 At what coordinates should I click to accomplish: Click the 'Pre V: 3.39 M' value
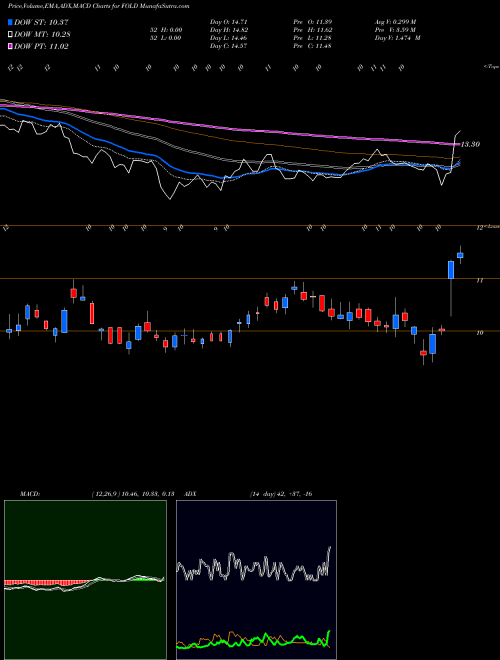click(x=396, y=30)
